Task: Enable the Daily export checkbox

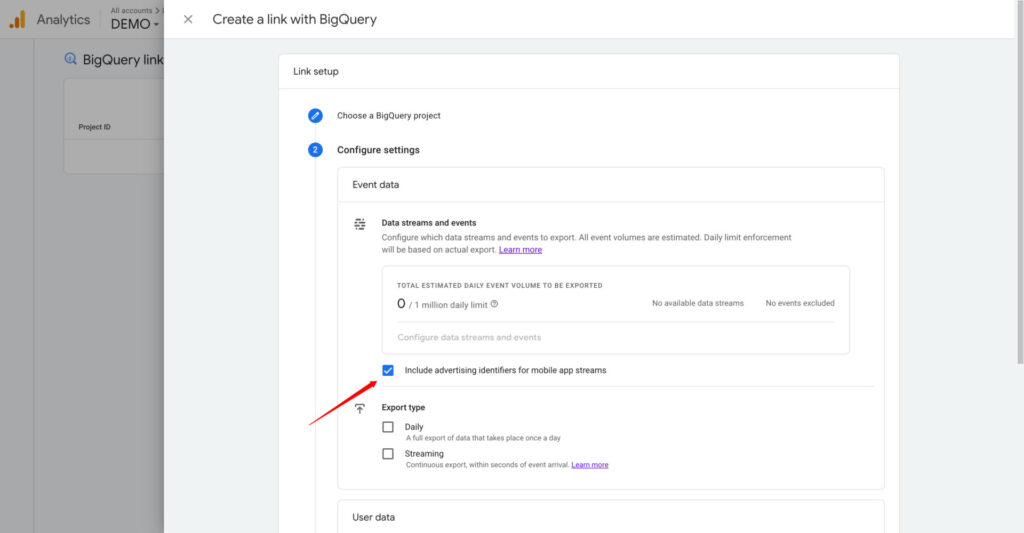Action: click(388, 427)
